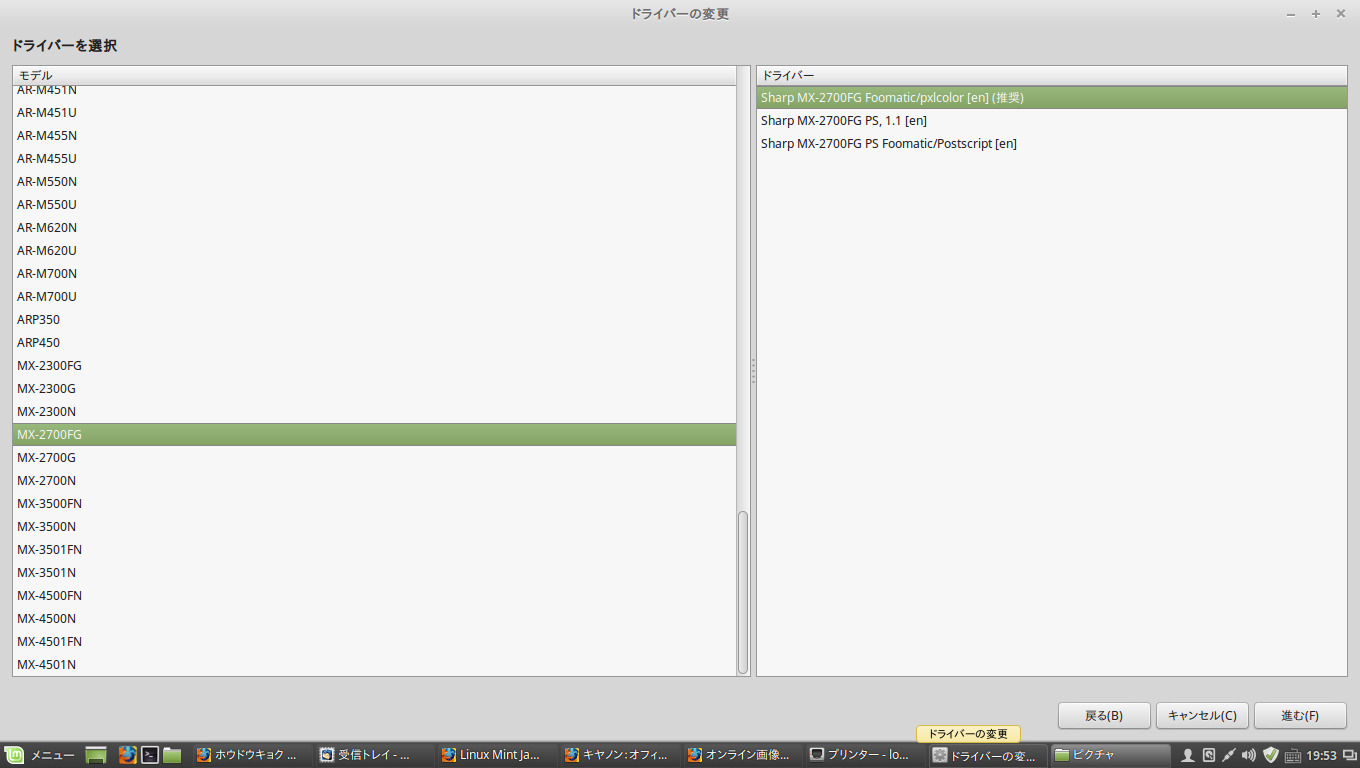Select model AR-M700N
Image resolution: width=1360 pixels, height=768 pixels.
coord(374,274)
